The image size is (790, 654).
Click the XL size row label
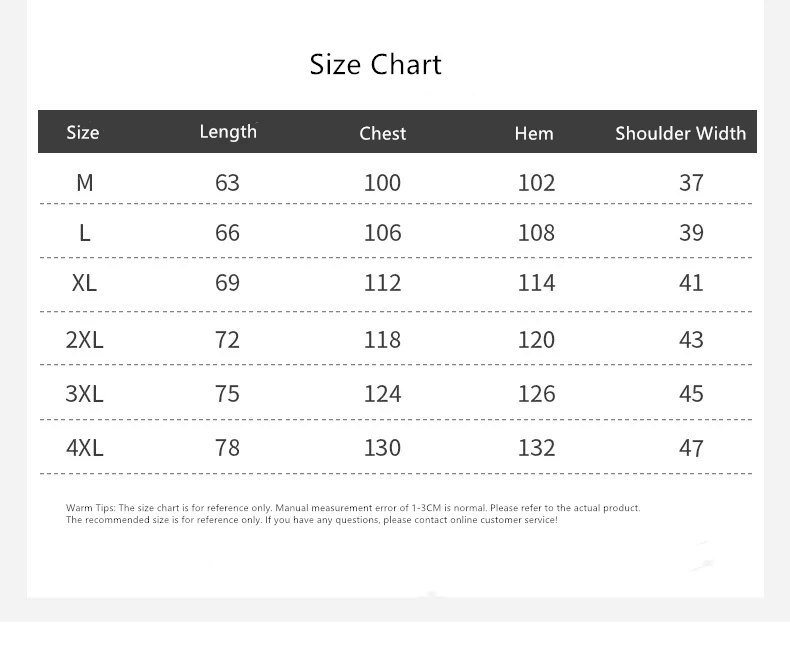click(84, 283)
